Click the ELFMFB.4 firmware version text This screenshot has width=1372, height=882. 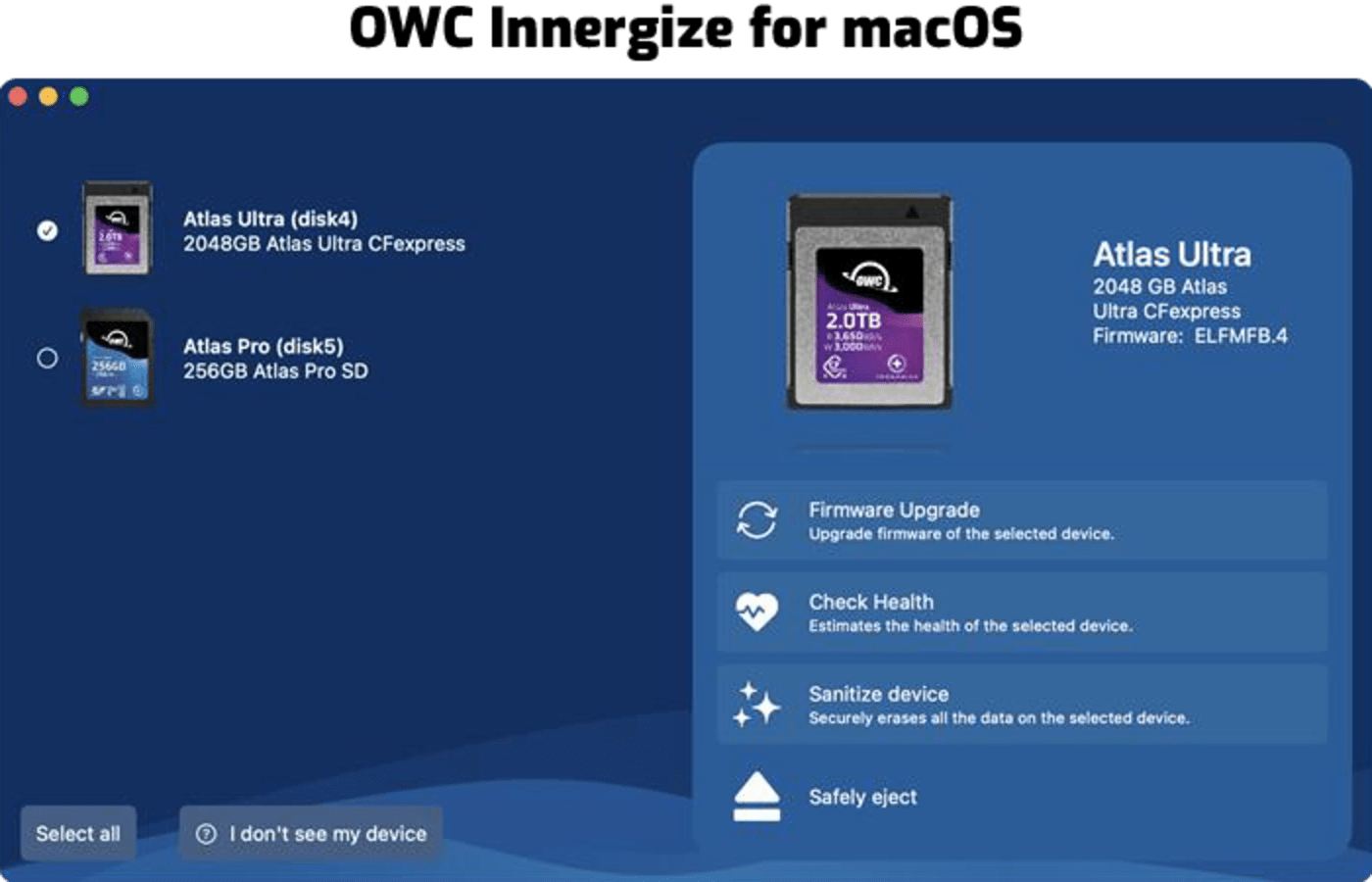click(1243, 335)
